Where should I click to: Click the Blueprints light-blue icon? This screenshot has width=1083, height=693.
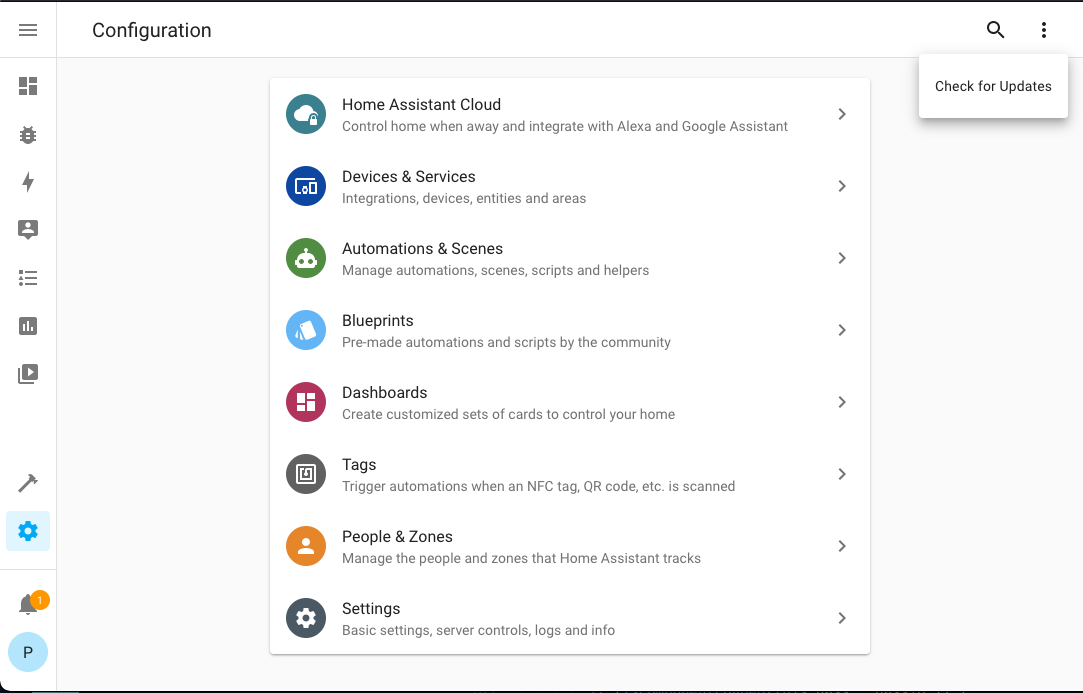(306, 330)
